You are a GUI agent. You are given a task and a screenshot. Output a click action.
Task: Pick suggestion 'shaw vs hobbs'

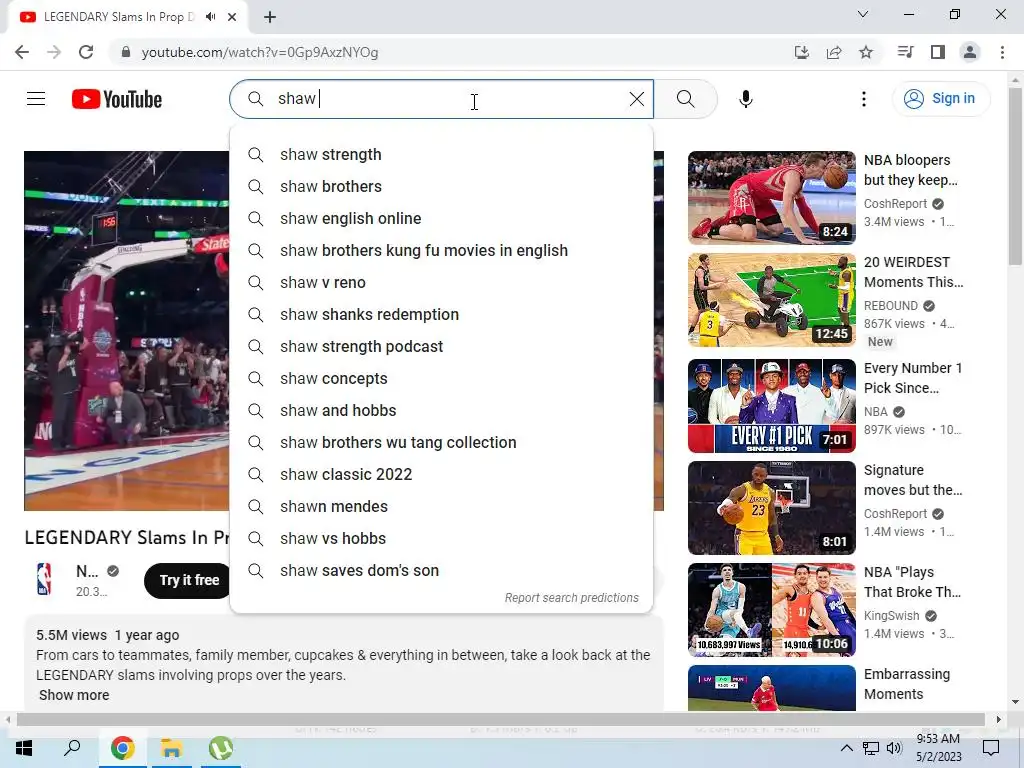[441, 539]
